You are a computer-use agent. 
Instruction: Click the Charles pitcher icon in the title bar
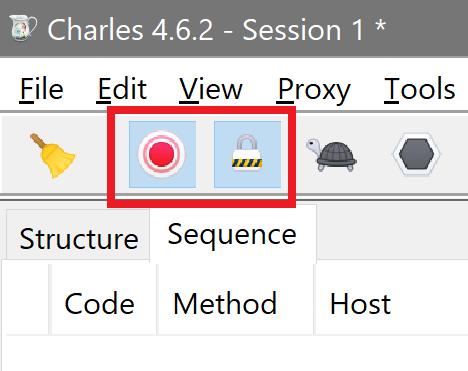point(23,28)
